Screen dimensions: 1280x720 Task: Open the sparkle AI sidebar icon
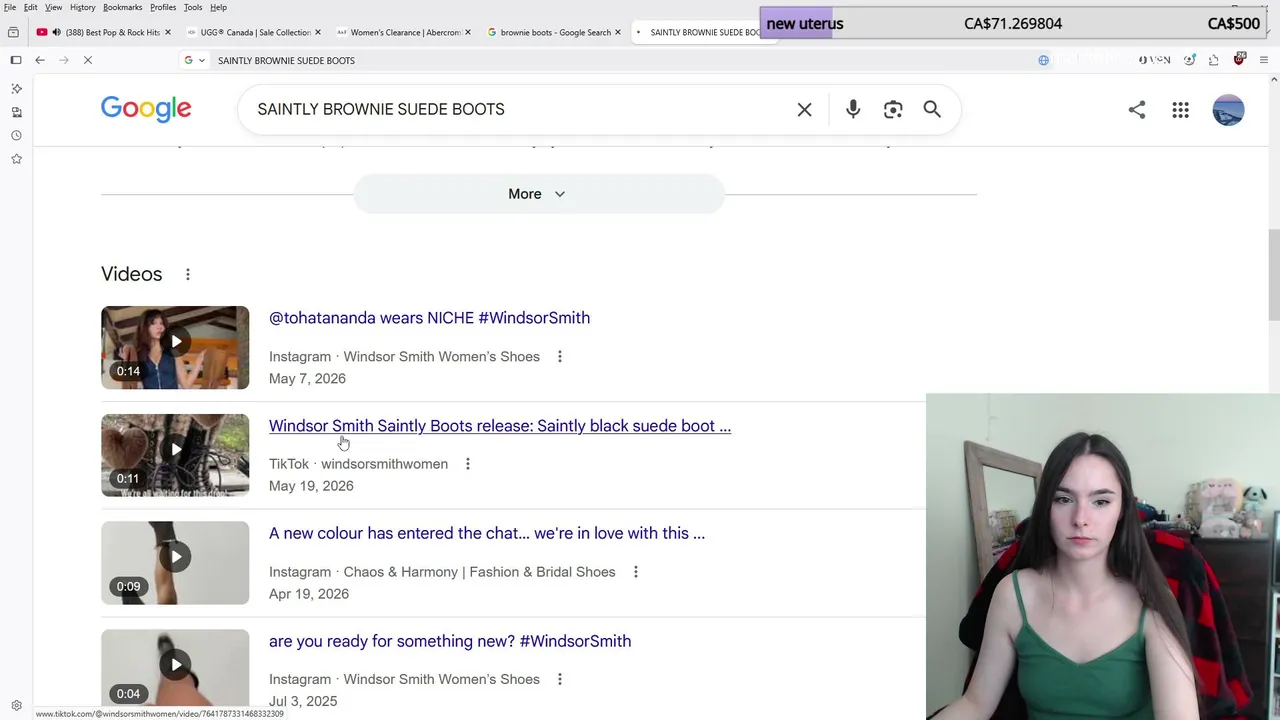click(x=16, y=89)
